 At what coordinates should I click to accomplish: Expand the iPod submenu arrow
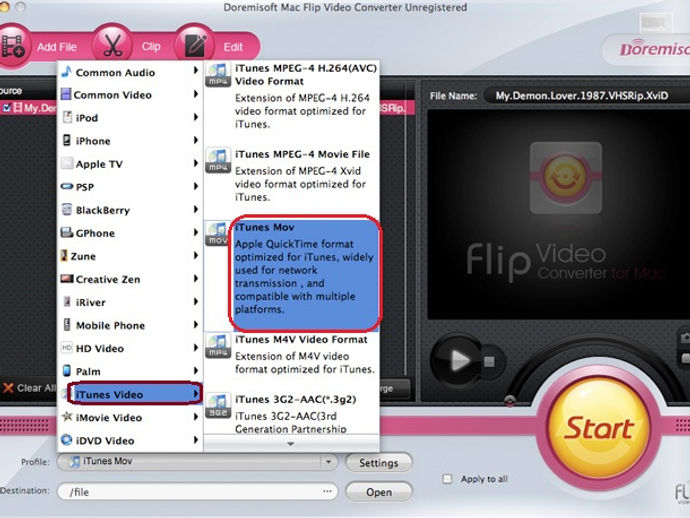[195, 117]
